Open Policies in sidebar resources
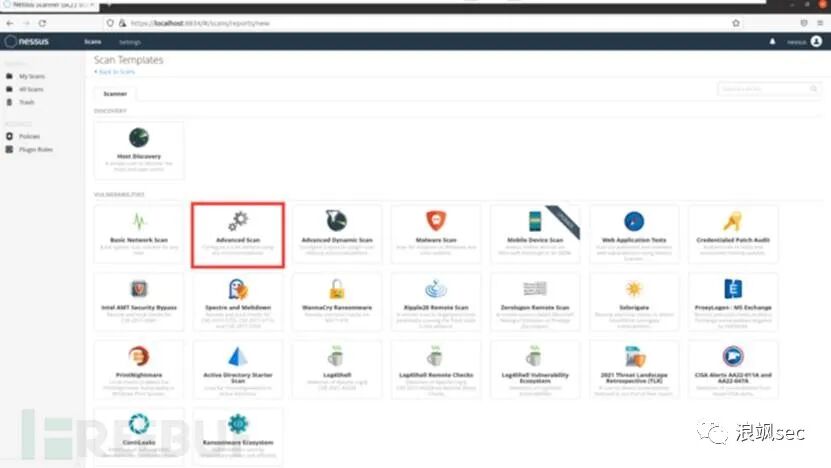The height and width of the screenshot is (468, 831). pos(29,136)
